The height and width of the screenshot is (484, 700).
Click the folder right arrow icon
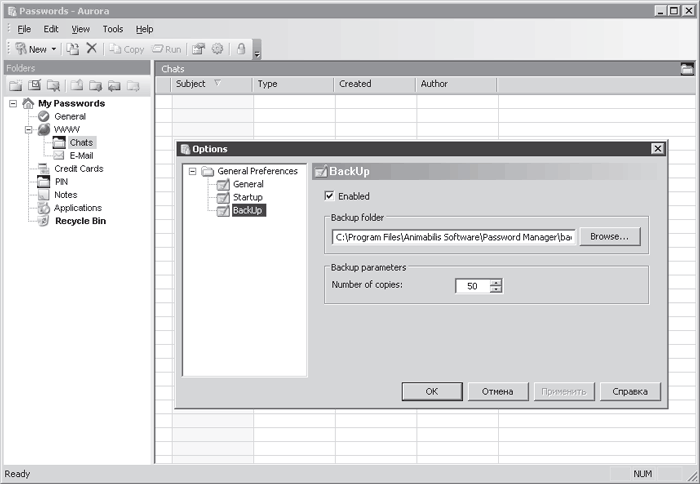tap(133, 85)
